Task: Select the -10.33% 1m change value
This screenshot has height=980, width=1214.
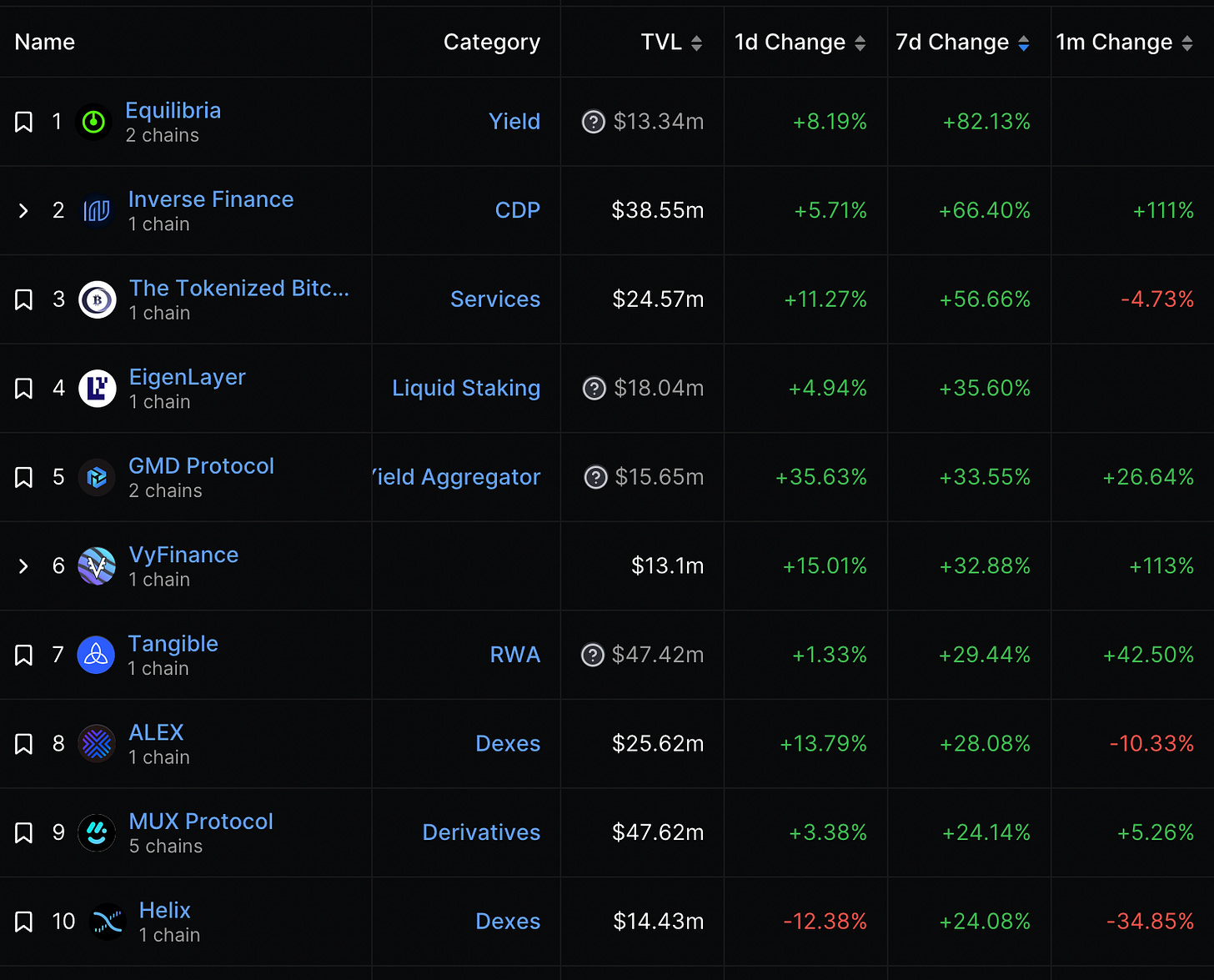Action: click(1152, 744)
